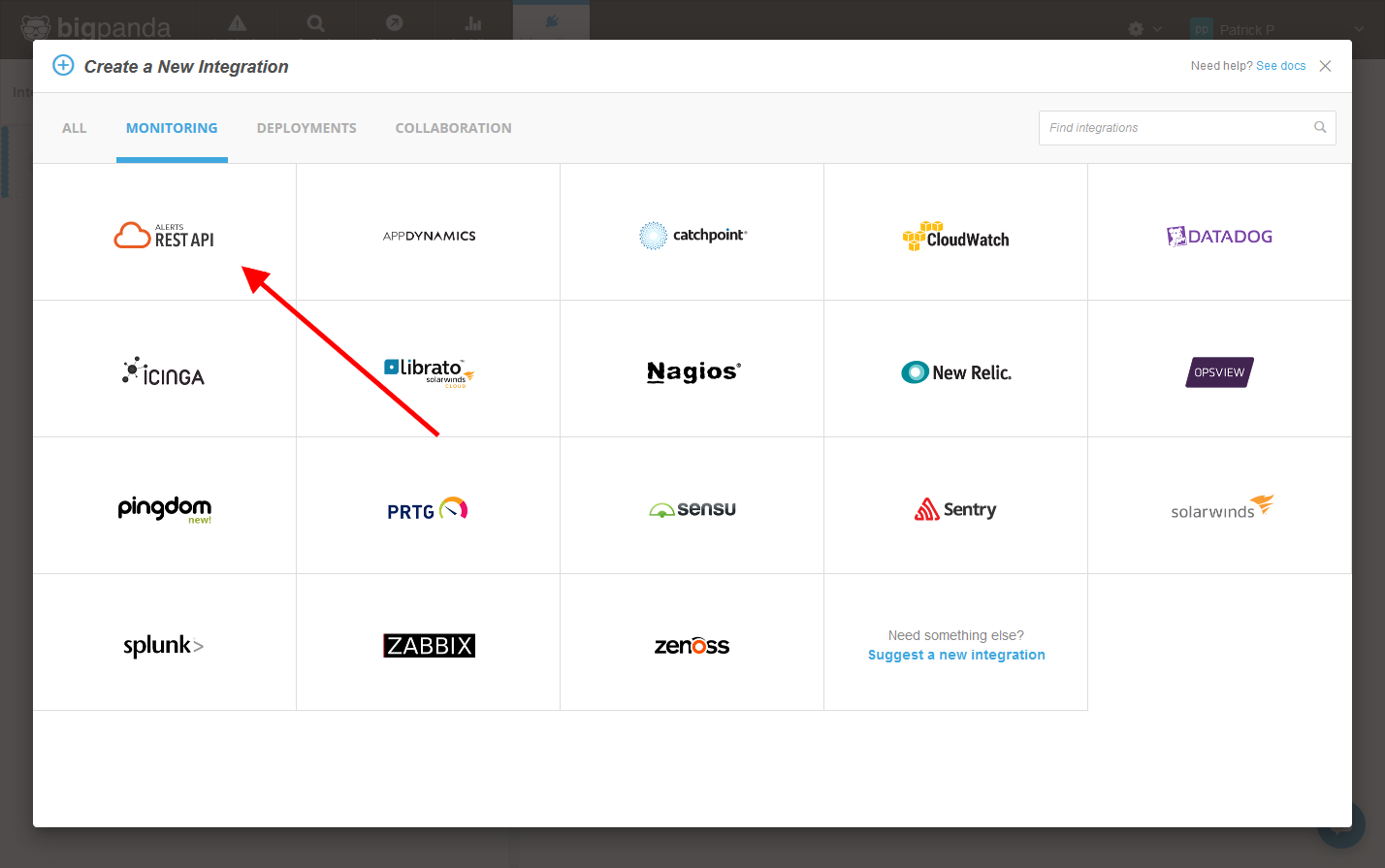
Task: Close the Create a New Integration dialog
Action: tap(1325, 66)
